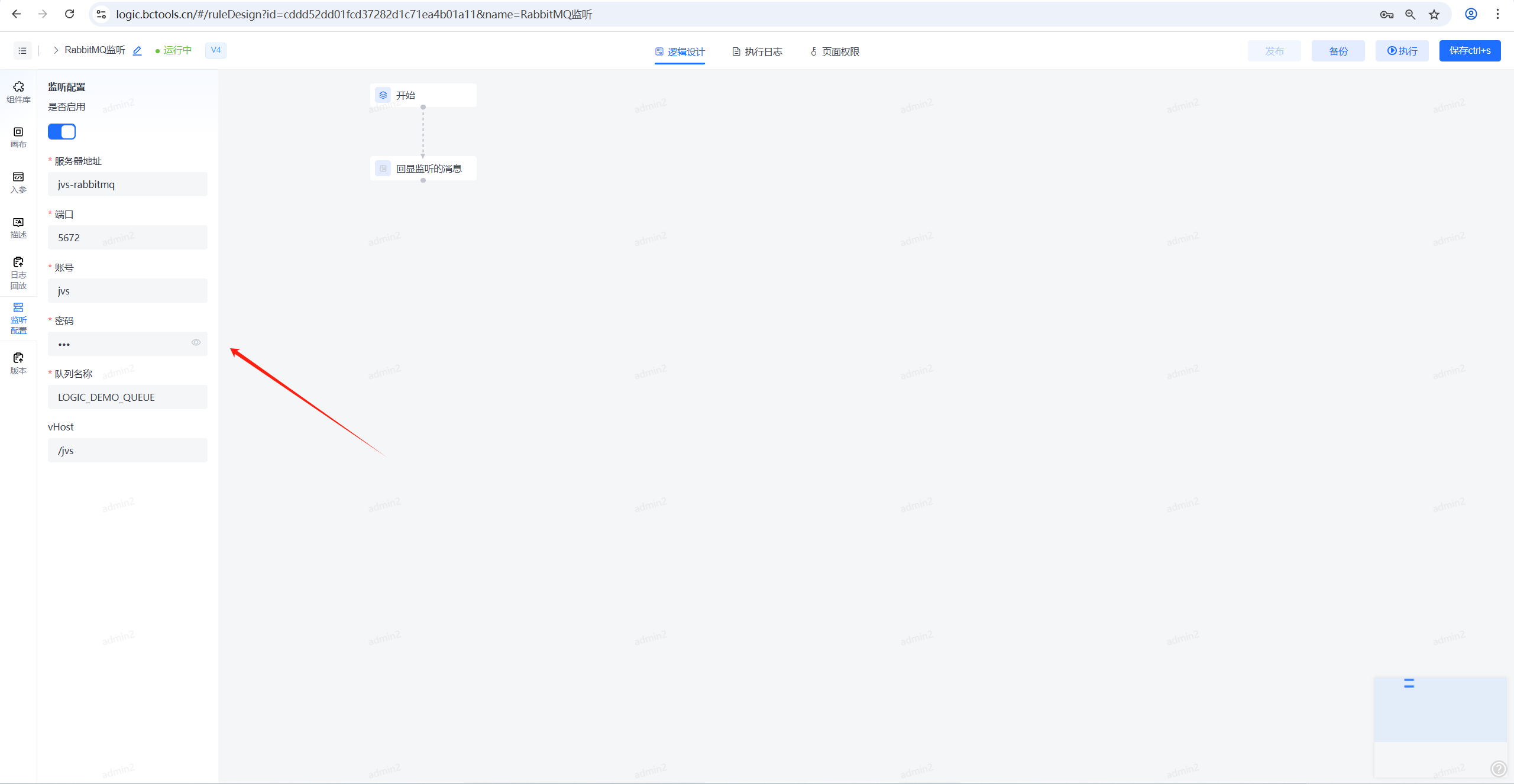Image resolution: width=1514 pixels, height=784 pixels.
Task: Expand the chevron before RabbitMQ监听 title
Action: pos(56,50)
